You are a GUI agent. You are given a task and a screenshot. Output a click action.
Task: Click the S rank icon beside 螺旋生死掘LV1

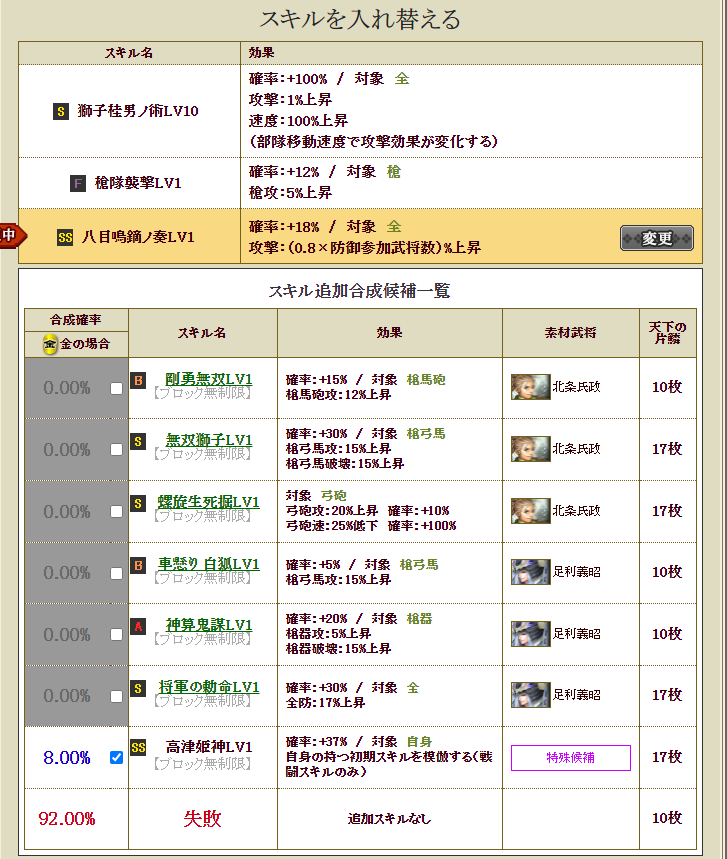pyautogui.click(x=138, y=503)
